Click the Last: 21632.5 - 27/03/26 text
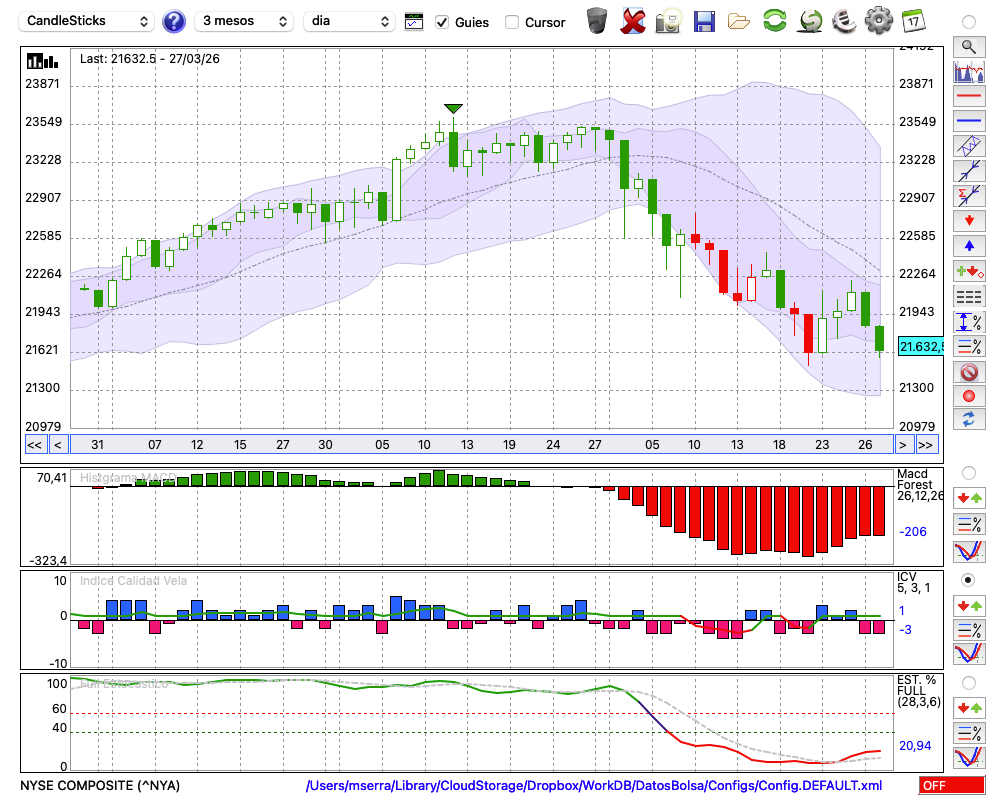 [x=150, y=59]
